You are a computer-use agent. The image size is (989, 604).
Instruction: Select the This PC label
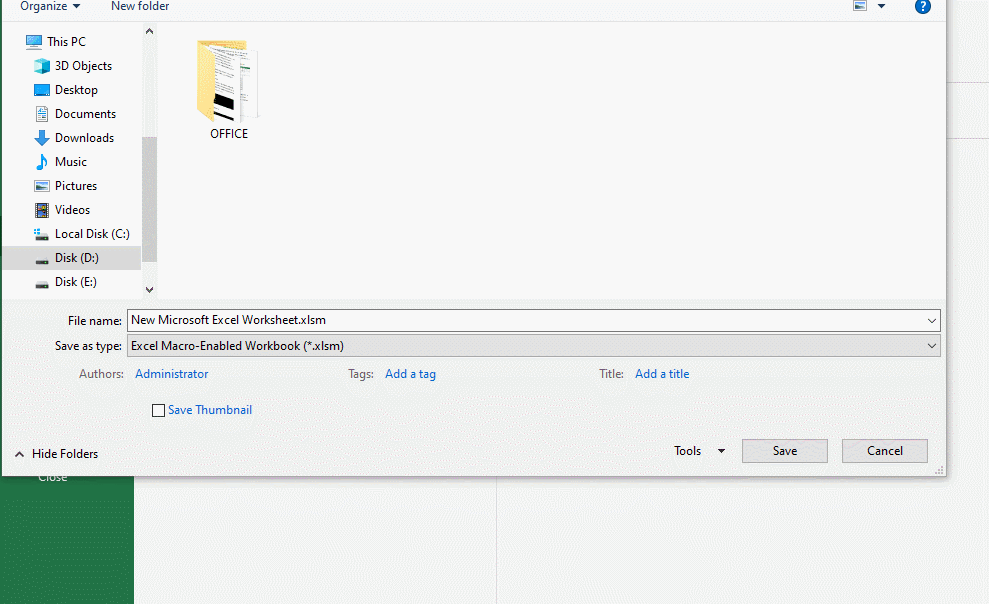(x=66, y=42)
